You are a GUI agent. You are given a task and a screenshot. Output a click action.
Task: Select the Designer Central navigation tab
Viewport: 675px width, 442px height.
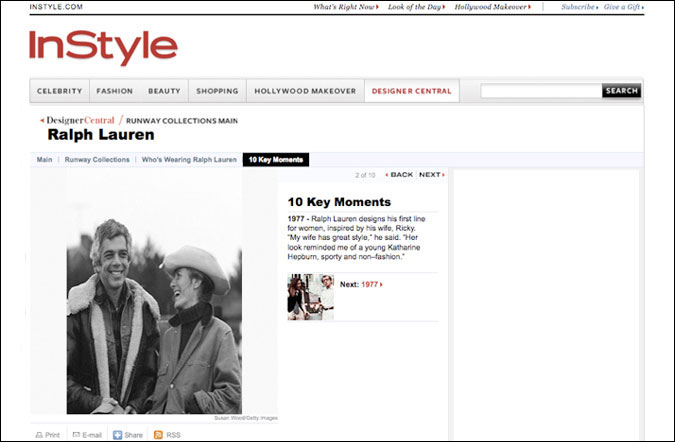point(411,91)
